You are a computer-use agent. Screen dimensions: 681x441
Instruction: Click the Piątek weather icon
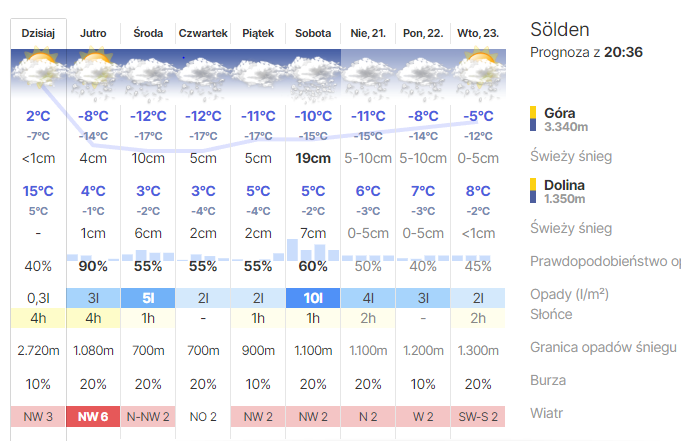click(258, 72)
